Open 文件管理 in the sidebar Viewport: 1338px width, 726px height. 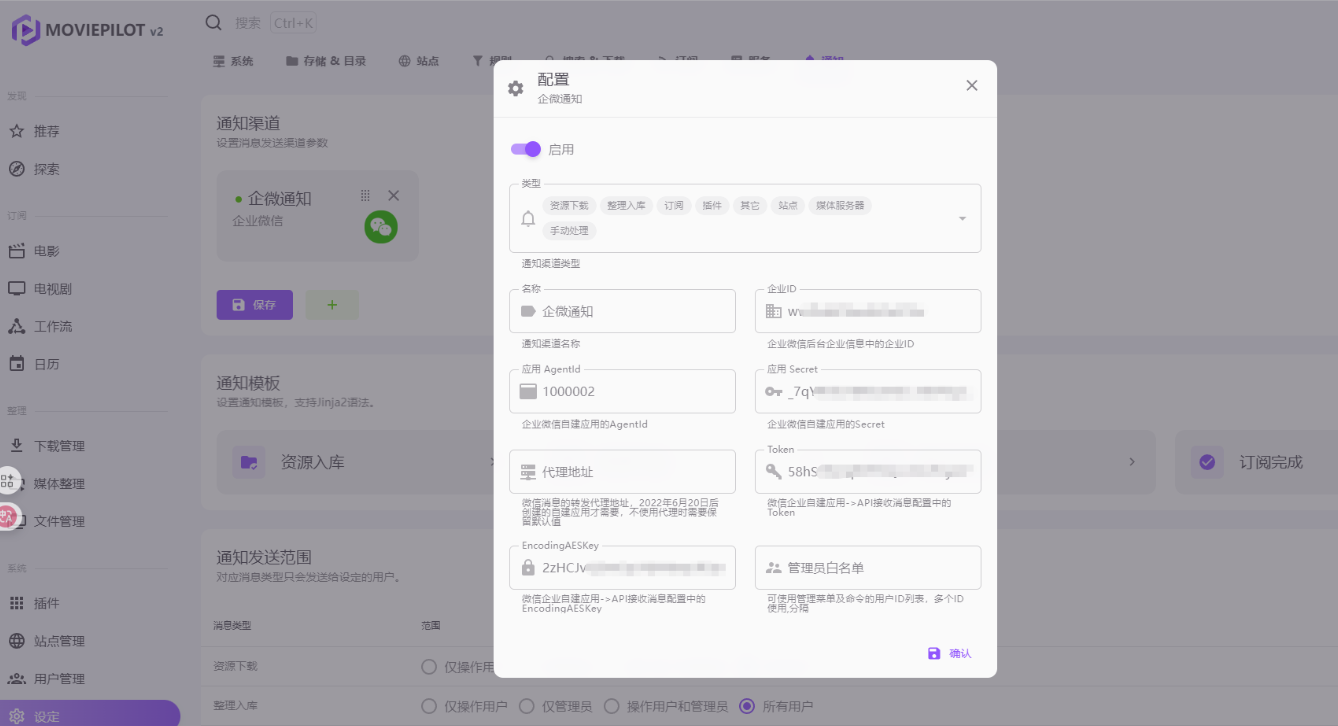point(59,521)
